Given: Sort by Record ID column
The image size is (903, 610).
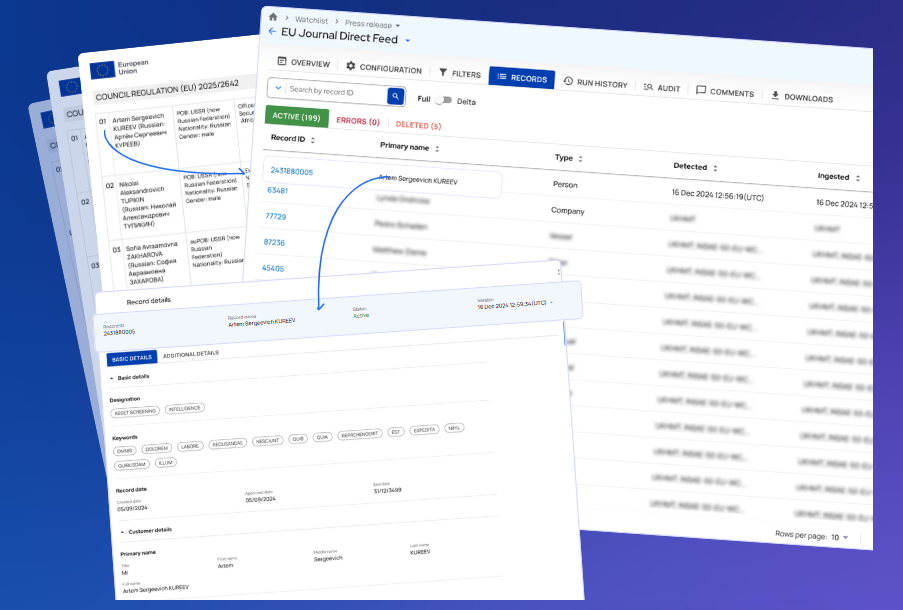Looking at the screenshot, I should [x=313, y=140].
